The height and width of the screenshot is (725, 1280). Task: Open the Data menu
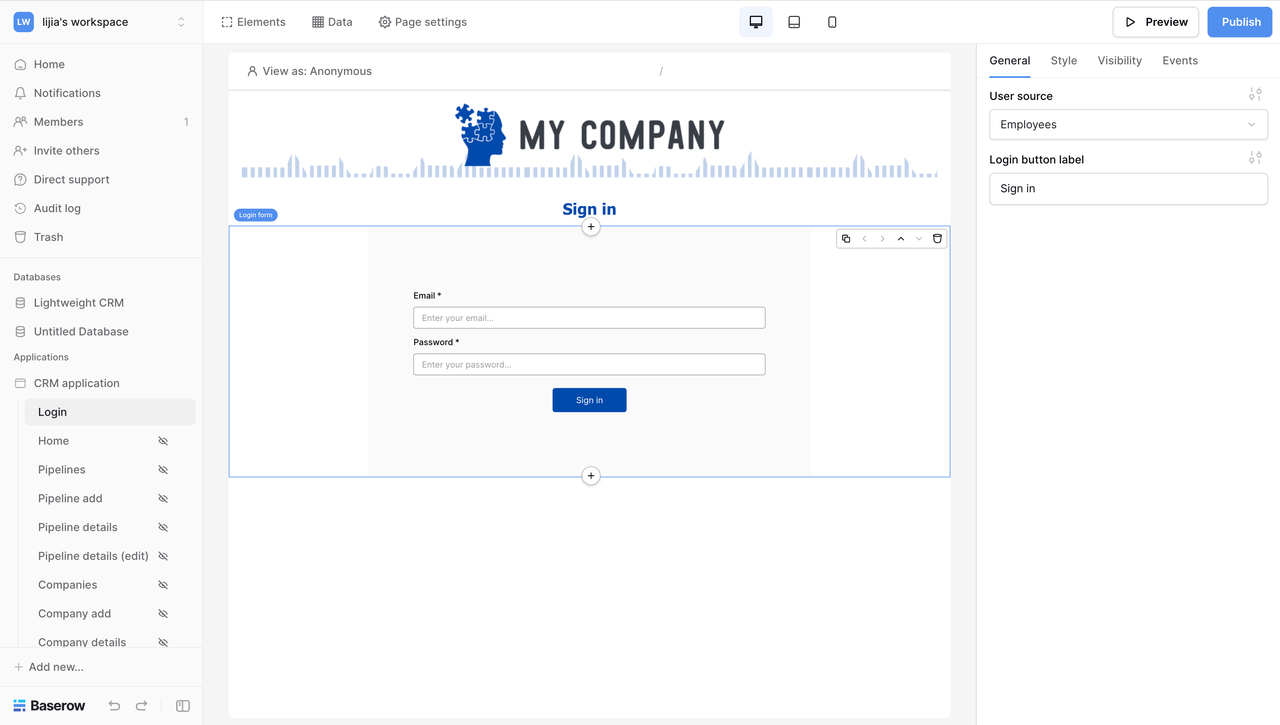[x=332, y=22]
